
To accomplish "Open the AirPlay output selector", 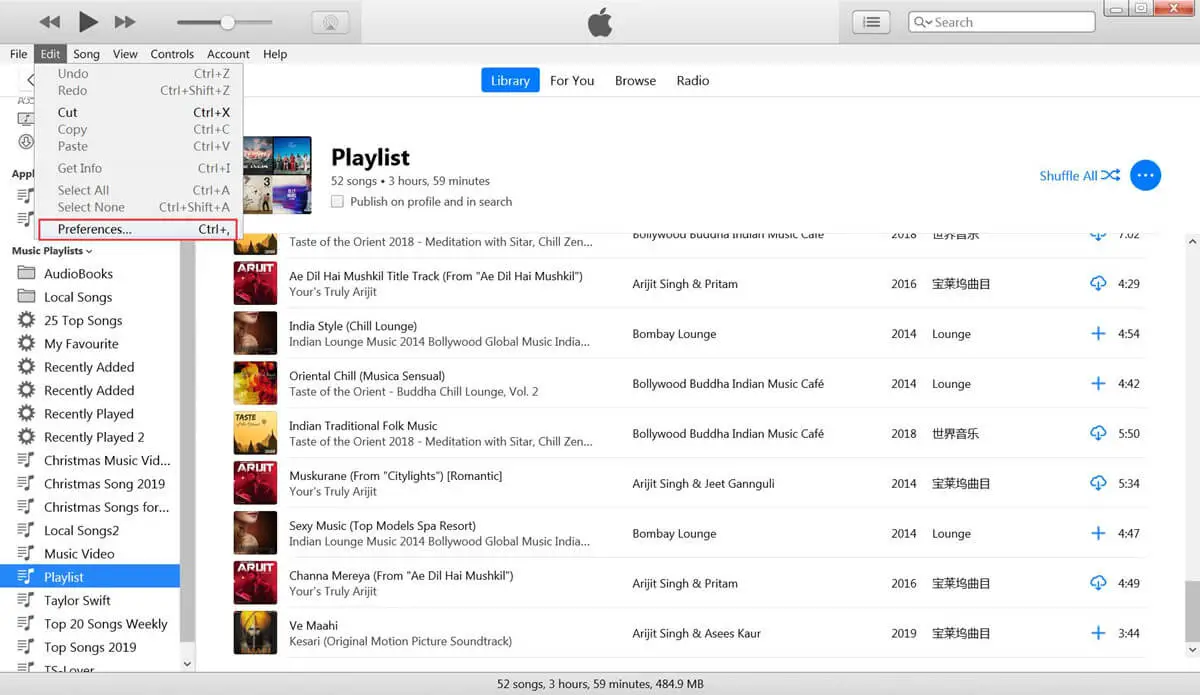I will [330, 22].
